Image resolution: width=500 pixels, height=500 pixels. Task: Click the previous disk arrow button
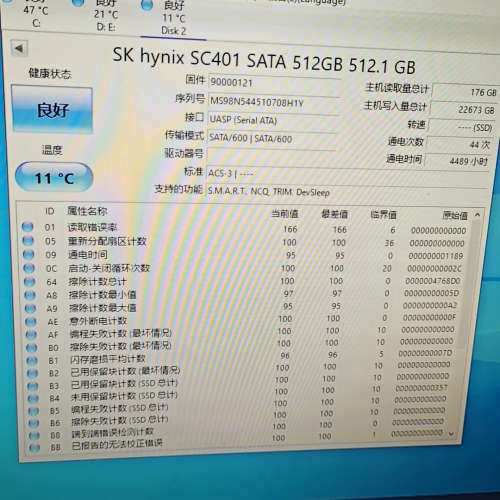[x=19, y=49]
